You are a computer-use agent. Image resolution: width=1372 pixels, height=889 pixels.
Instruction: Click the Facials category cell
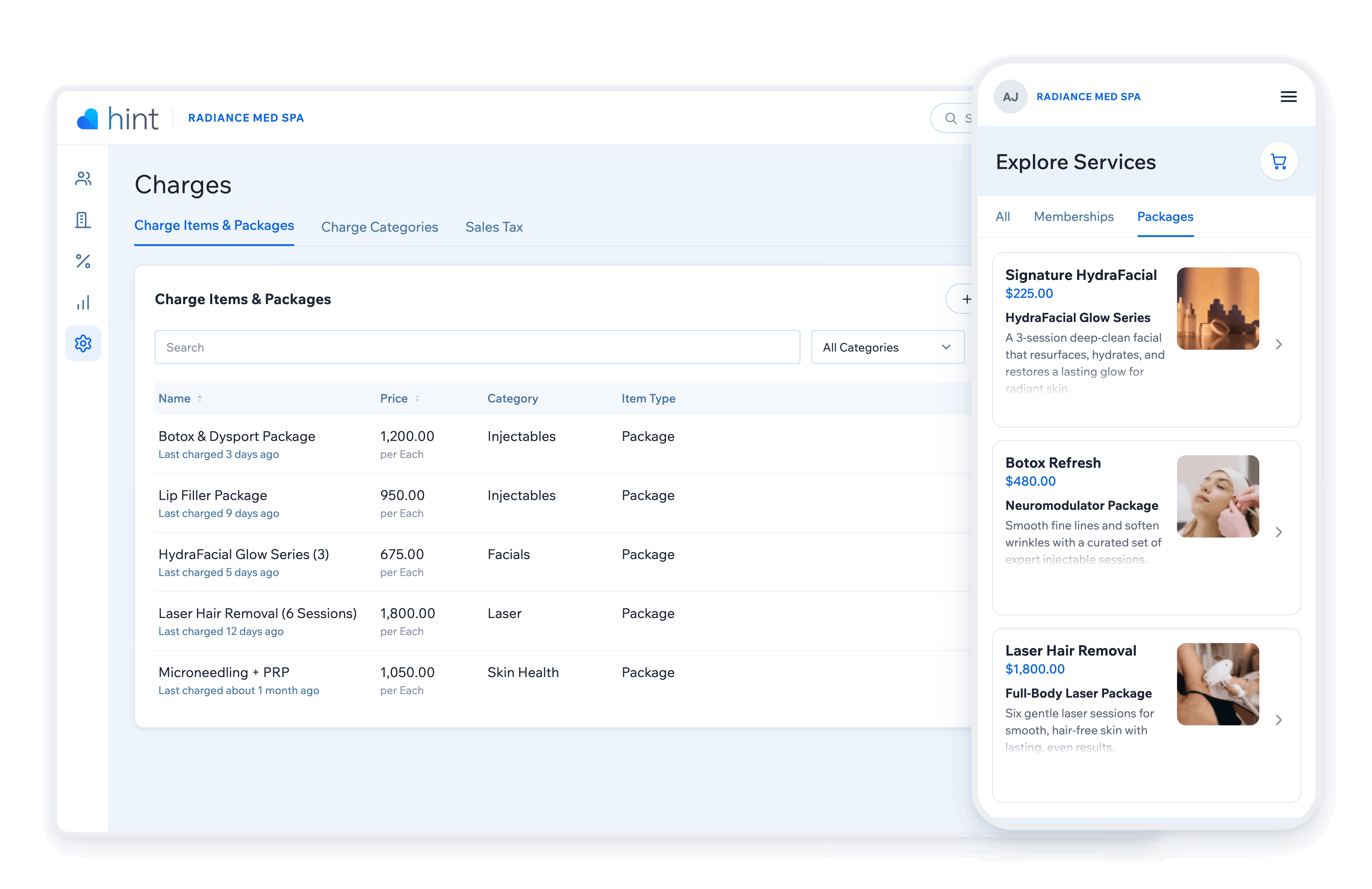pos(508,555)
